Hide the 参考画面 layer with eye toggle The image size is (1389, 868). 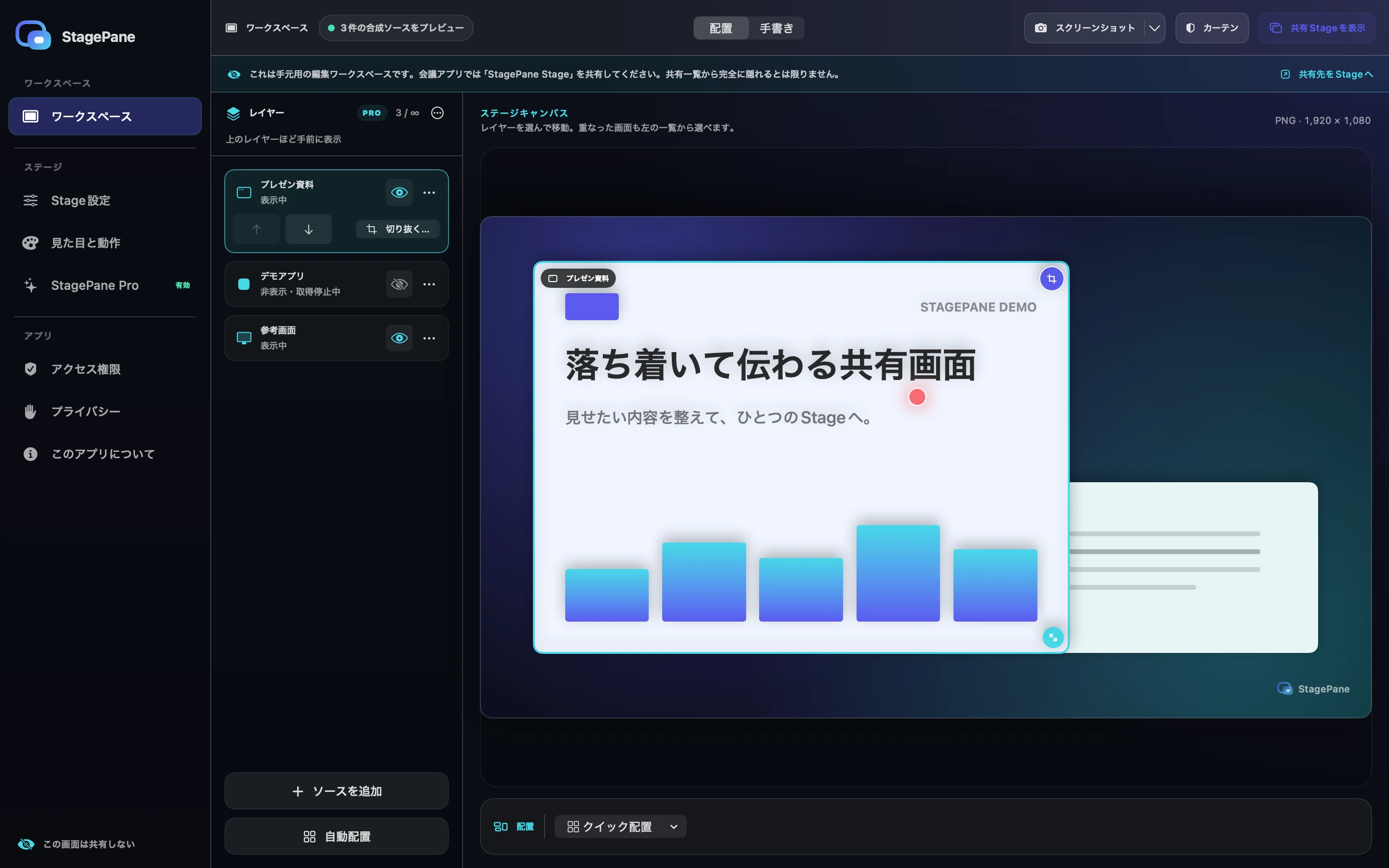[399, 338]
